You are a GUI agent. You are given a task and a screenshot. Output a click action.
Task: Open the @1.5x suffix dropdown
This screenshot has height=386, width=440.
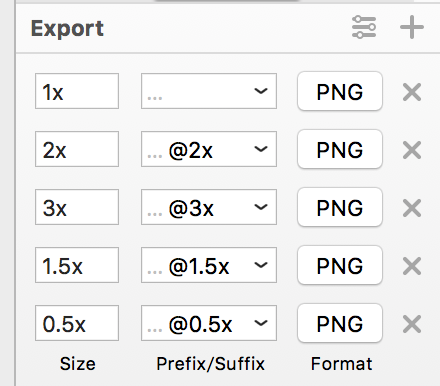click(261, 265)
